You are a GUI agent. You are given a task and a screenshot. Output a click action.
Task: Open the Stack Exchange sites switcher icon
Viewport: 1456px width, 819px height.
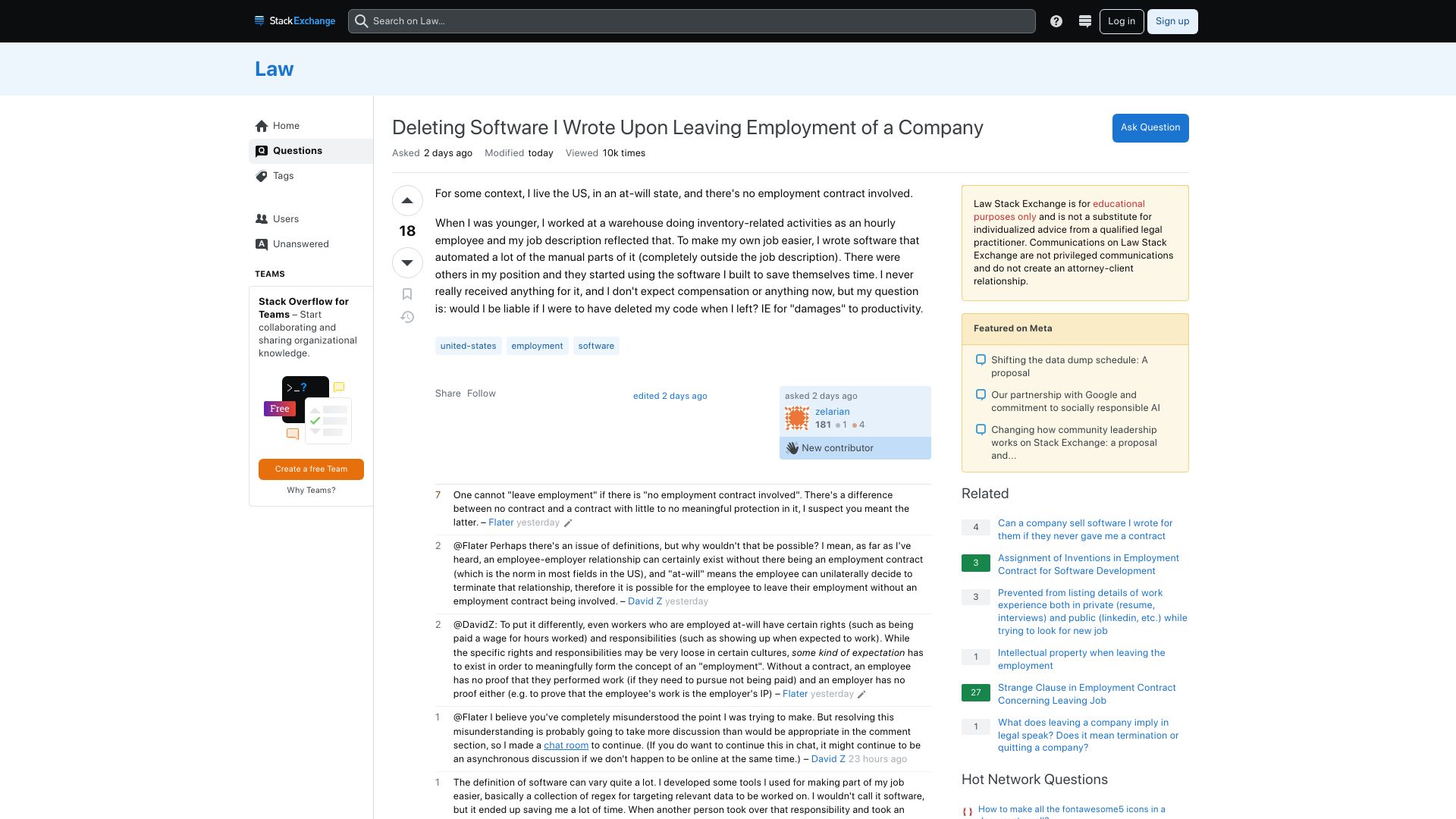(1085, 21)
